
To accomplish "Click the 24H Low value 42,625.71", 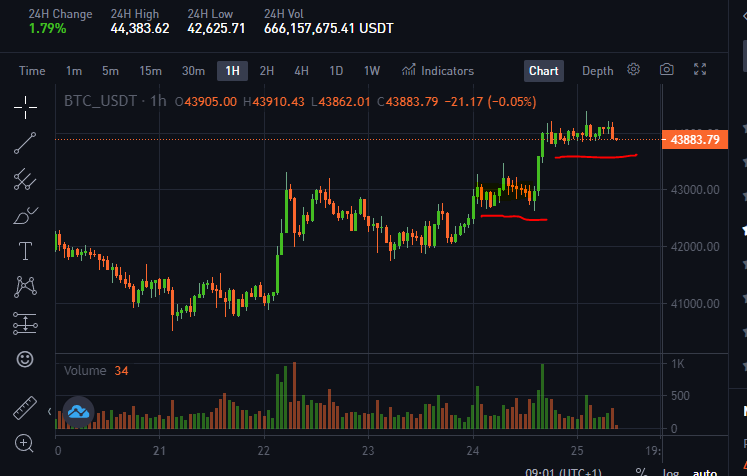I will [216, 29].
